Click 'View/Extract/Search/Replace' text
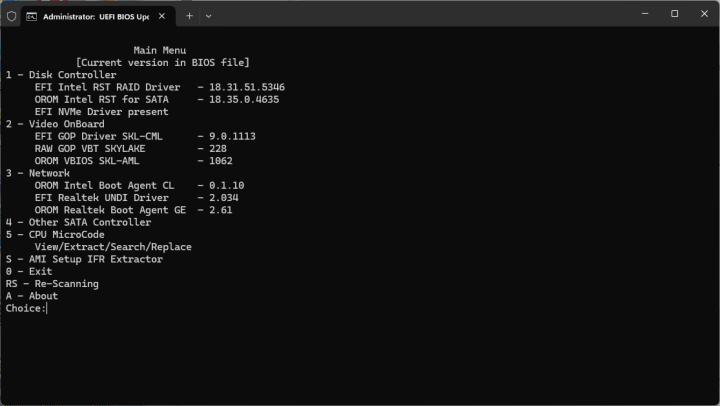This screenshot has height=406, width=720. tap(113, 247)
